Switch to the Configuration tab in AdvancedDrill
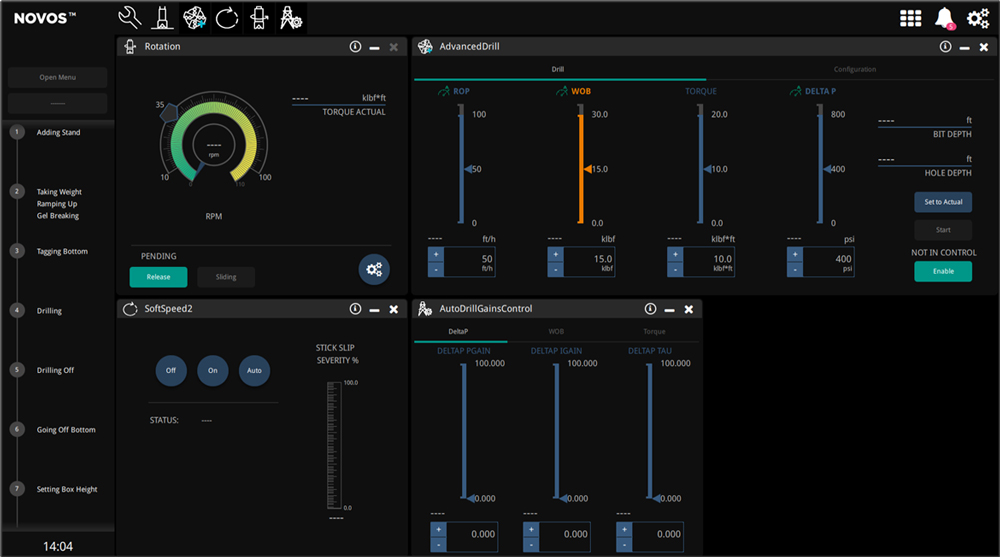 pyautogui.click(x=855, y=70)
